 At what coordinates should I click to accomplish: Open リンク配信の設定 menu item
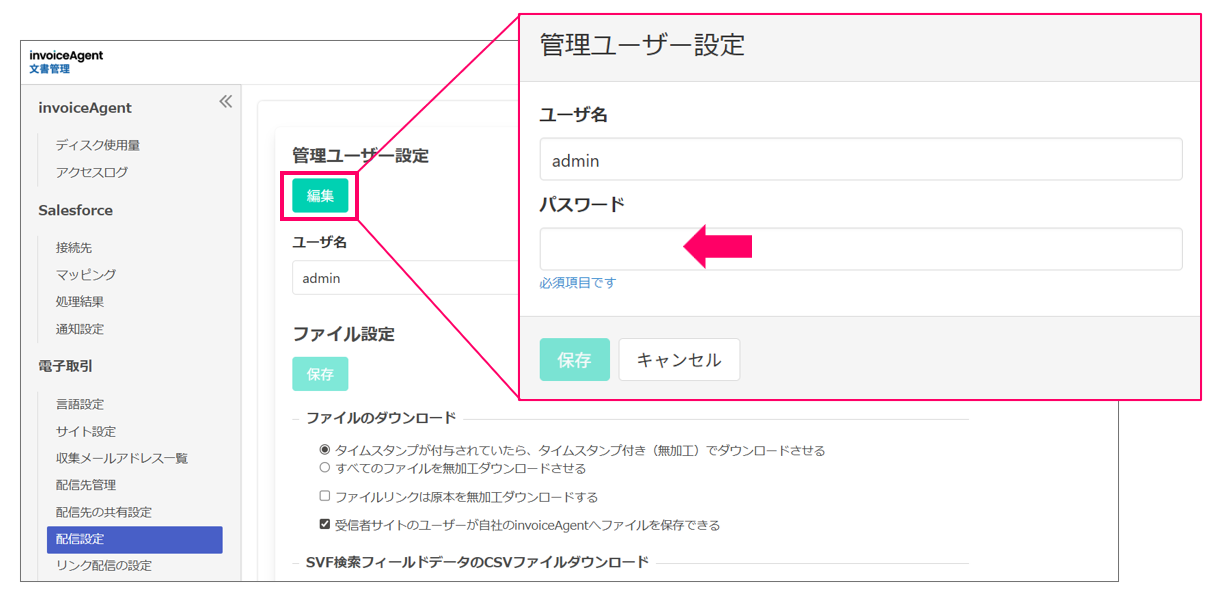coord(104,565)
